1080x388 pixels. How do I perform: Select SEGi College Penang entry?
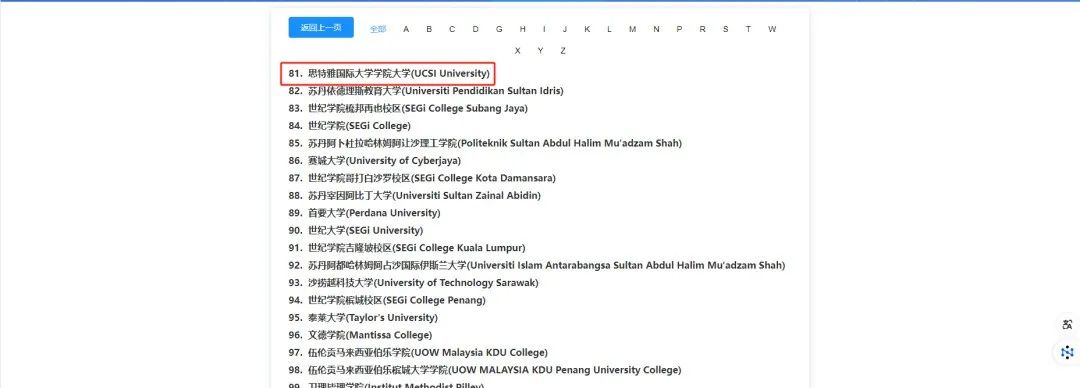click(387, 300)
